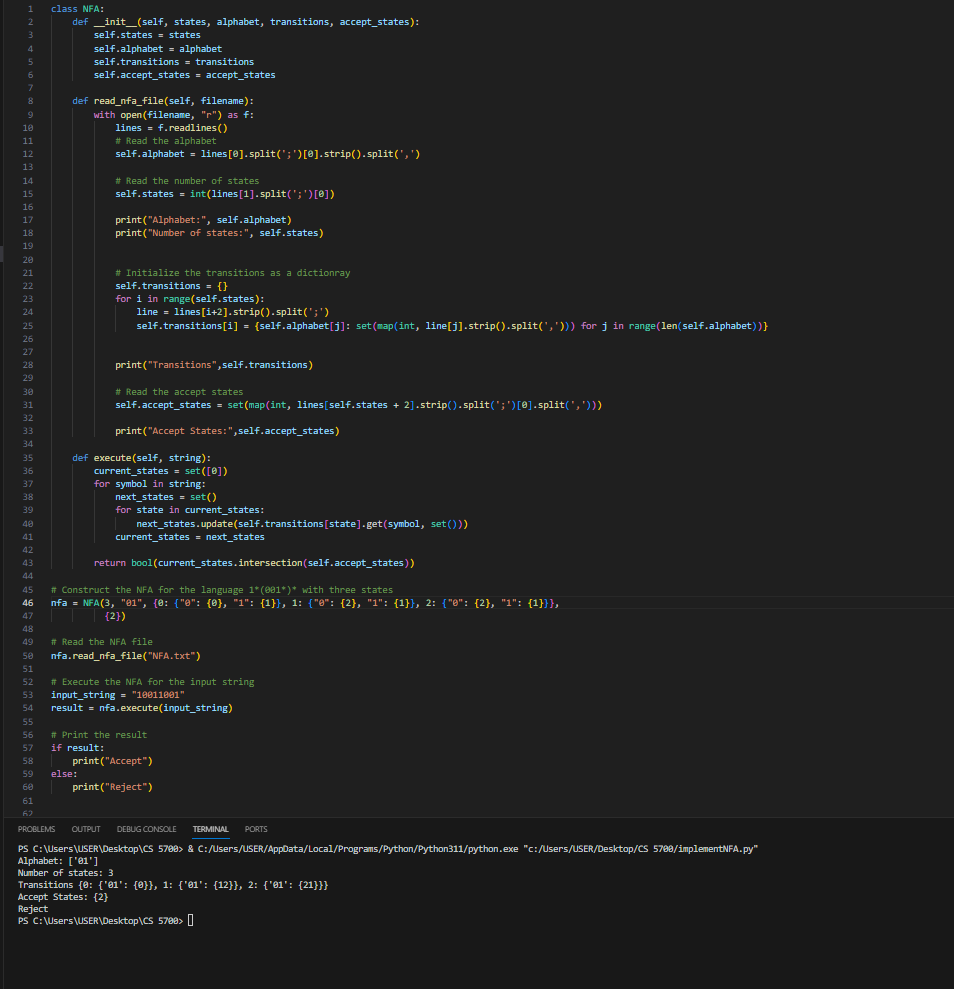Click line number 46 to place cursor
This screenshot has width=954, height=989.
pos(27,602)
